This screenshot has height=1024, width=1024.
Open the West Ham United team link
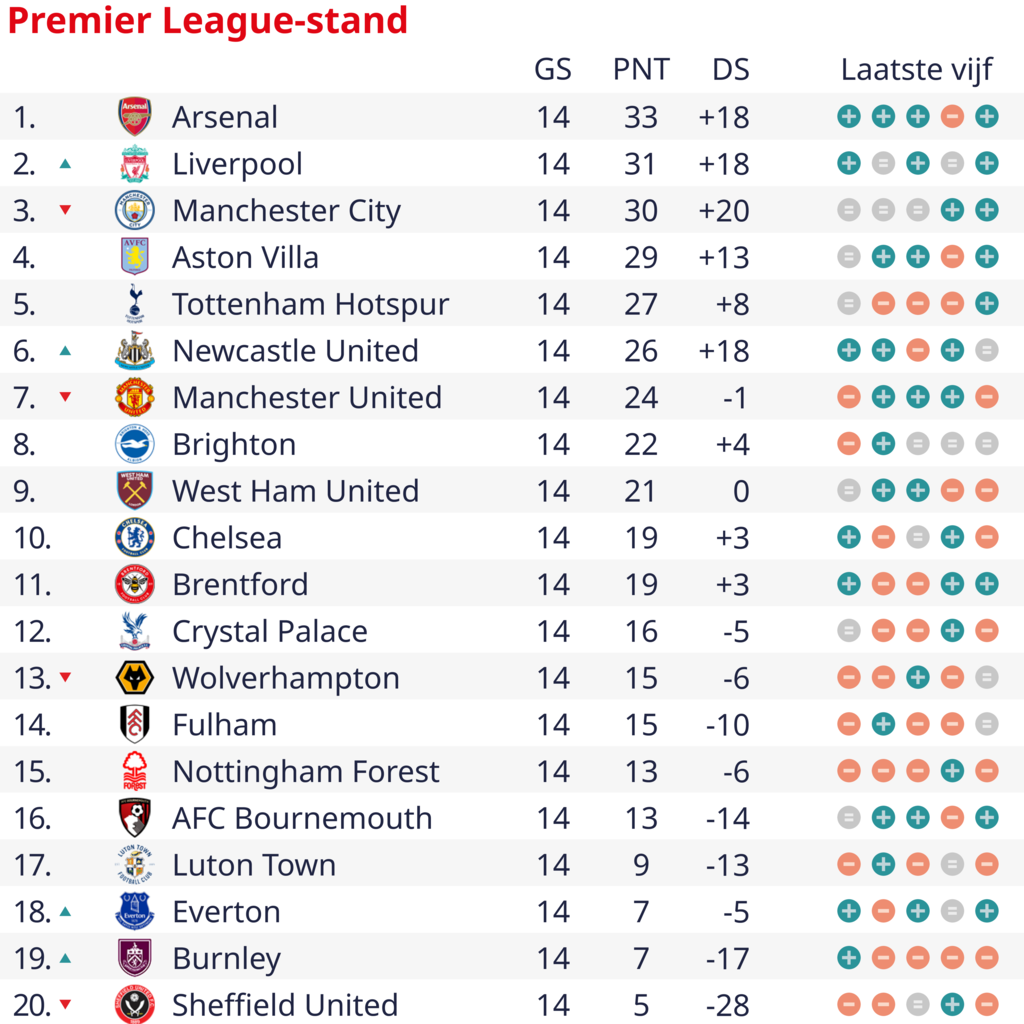tap(296, 491)
